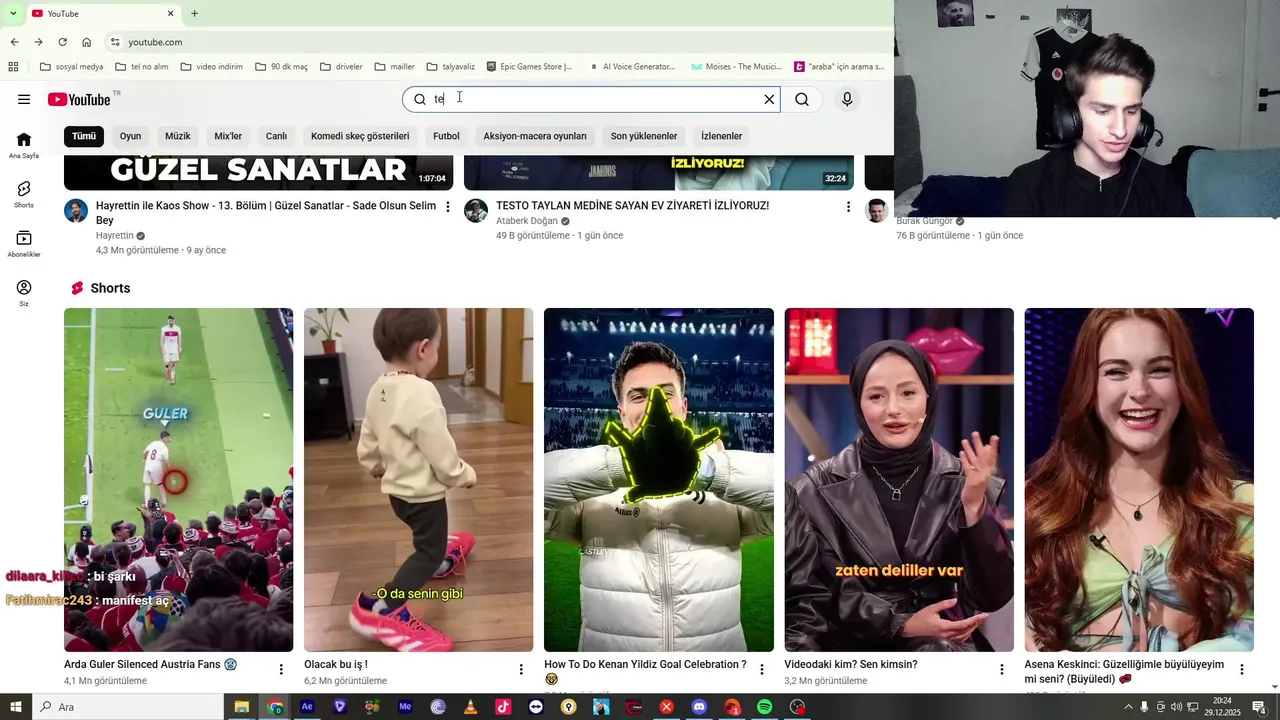Start voice search with microphone

point(847,99)
